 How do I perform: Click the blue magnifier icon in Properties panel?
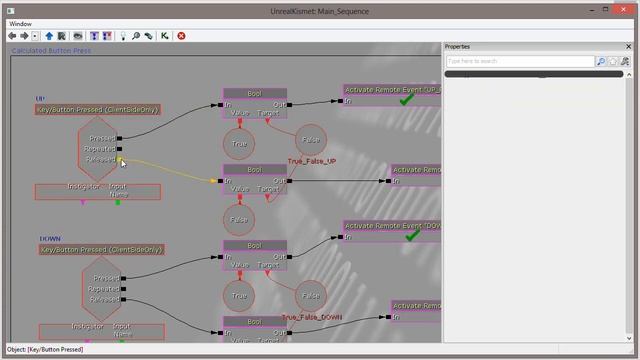(x=601, y=61)
